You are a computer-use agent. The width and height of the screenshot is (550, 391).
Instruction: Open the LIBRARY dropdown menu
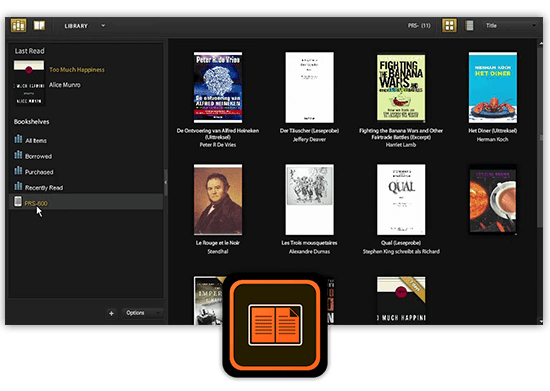tap(84, 26)
